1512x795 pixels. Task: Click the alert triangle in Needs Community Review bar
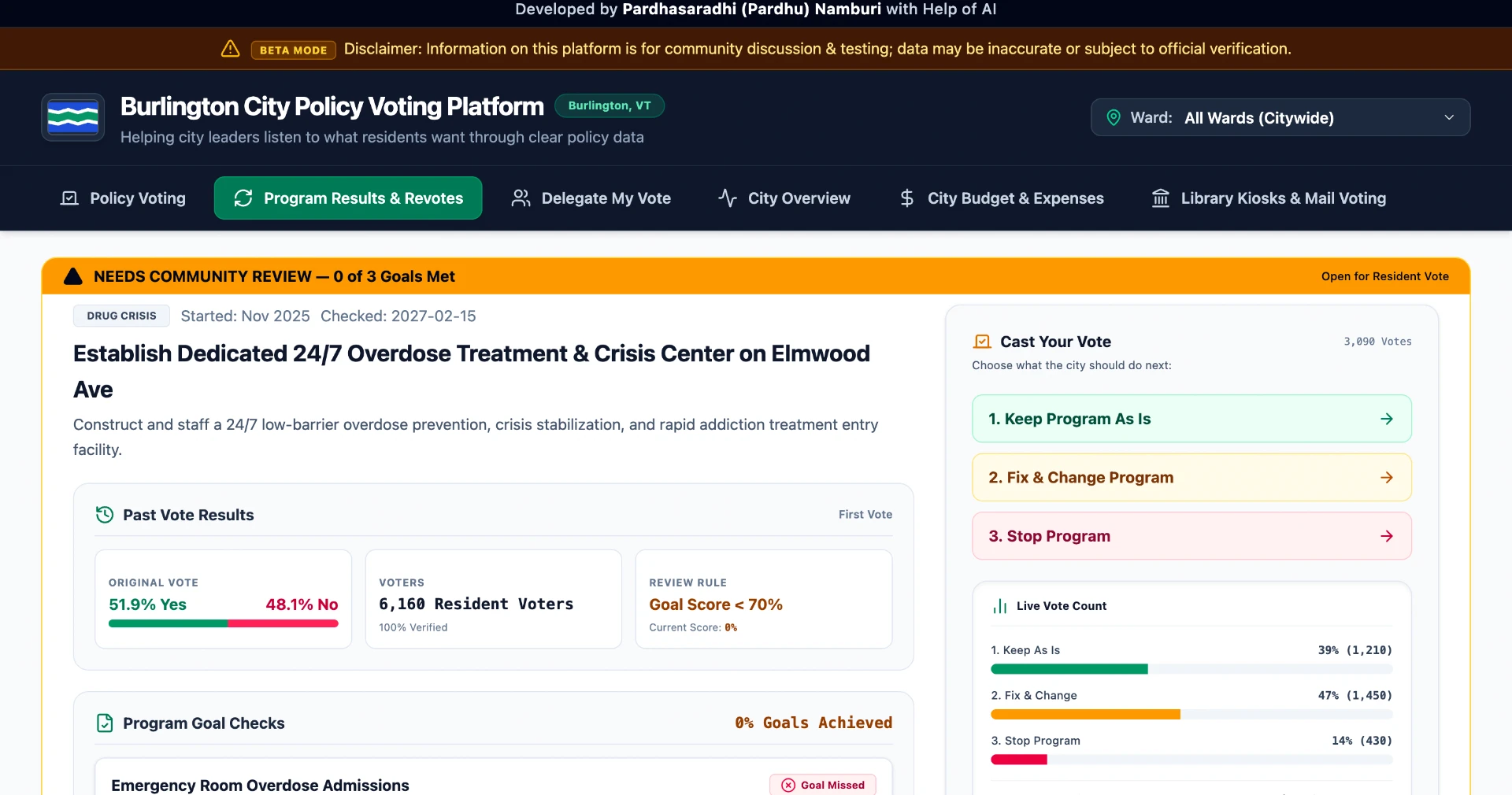[73, 276]
